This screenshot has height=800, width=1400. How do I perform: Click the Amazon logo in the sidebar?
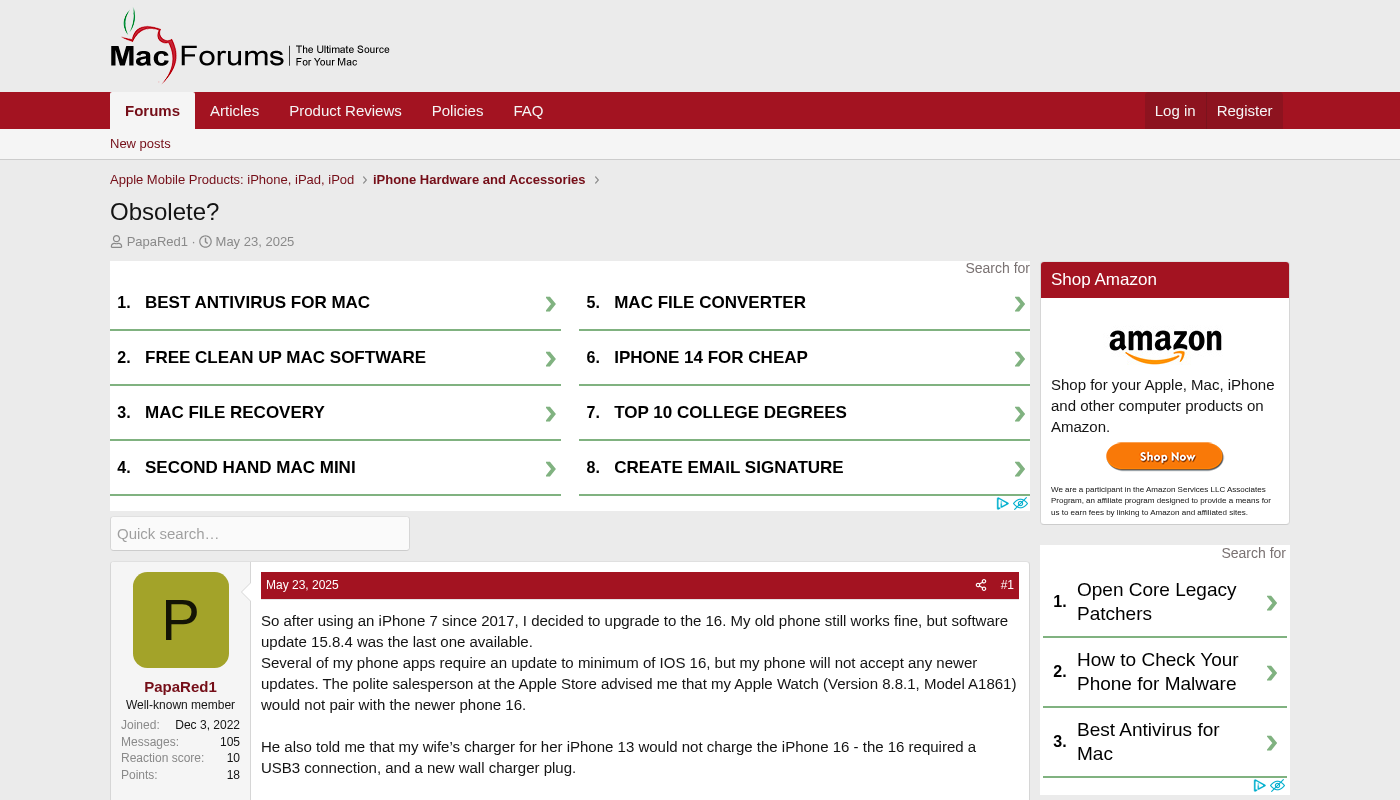(1165, 345)
